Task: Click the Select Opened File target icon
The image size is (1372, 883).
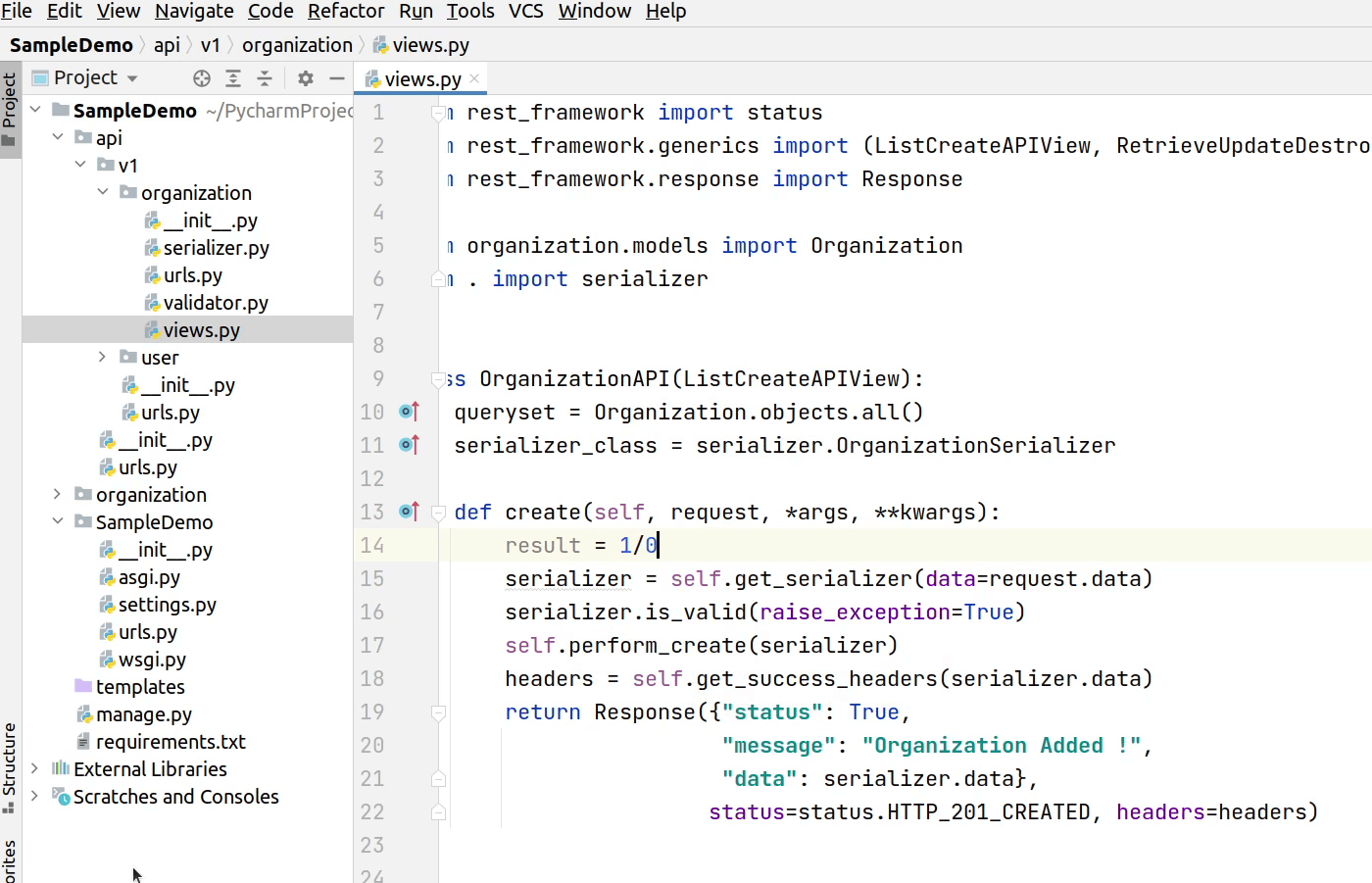Action: tap(201, 77)
